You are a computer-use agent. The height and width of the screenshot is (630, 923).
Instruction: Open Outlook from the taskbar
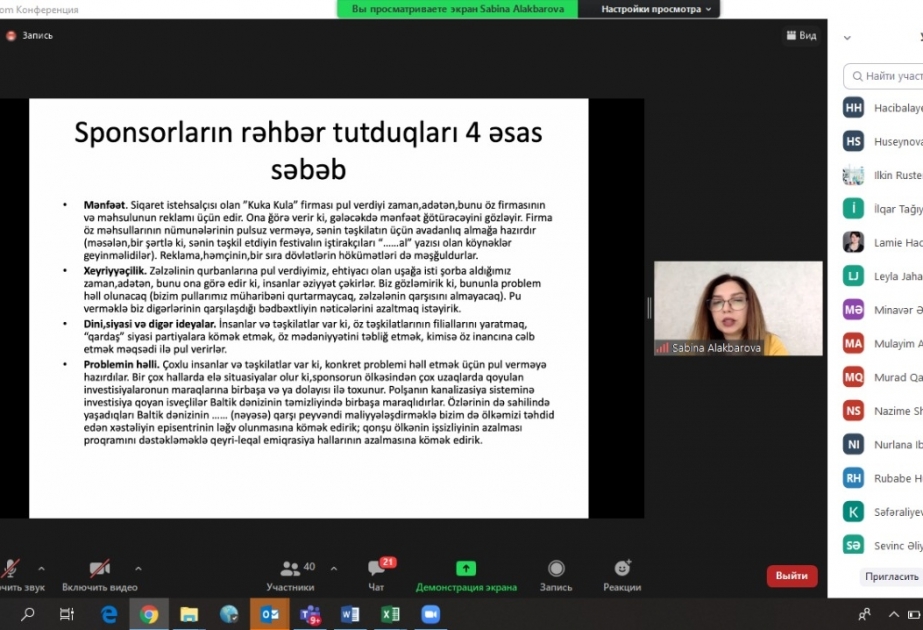click(x=270, y=615)
